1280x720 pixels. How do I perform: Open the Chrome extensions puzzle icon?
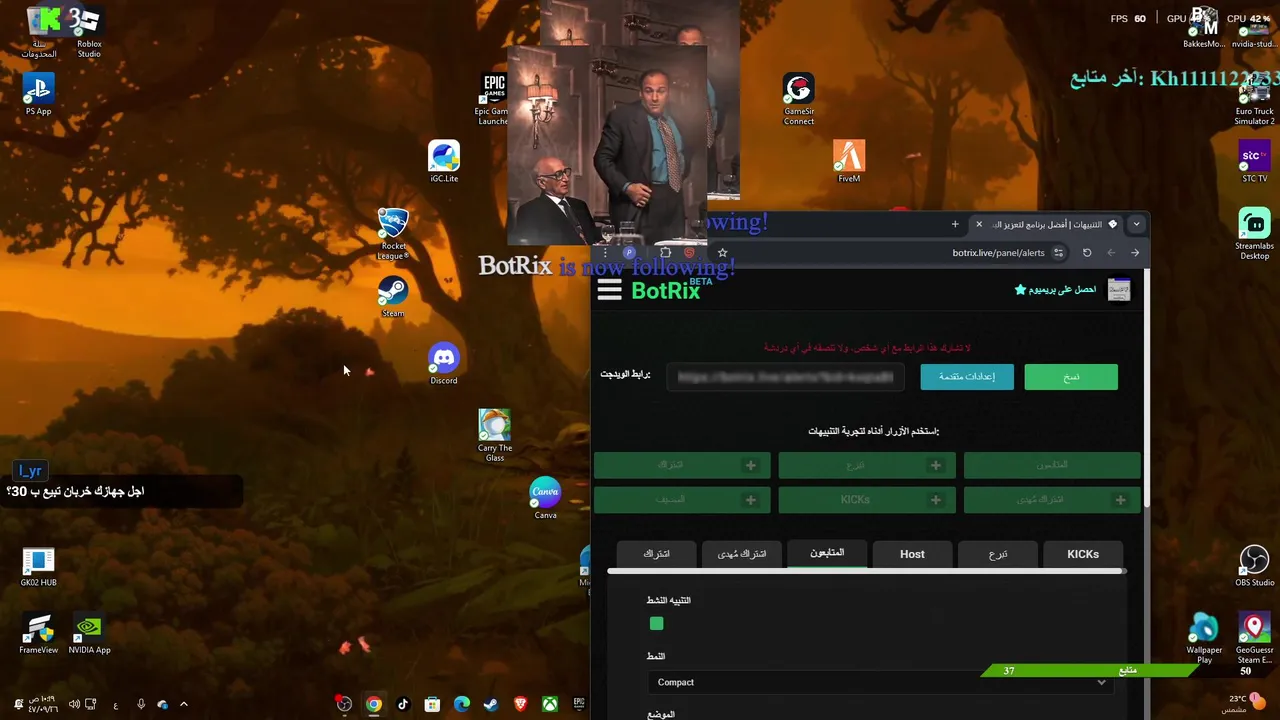pos(665,253)
